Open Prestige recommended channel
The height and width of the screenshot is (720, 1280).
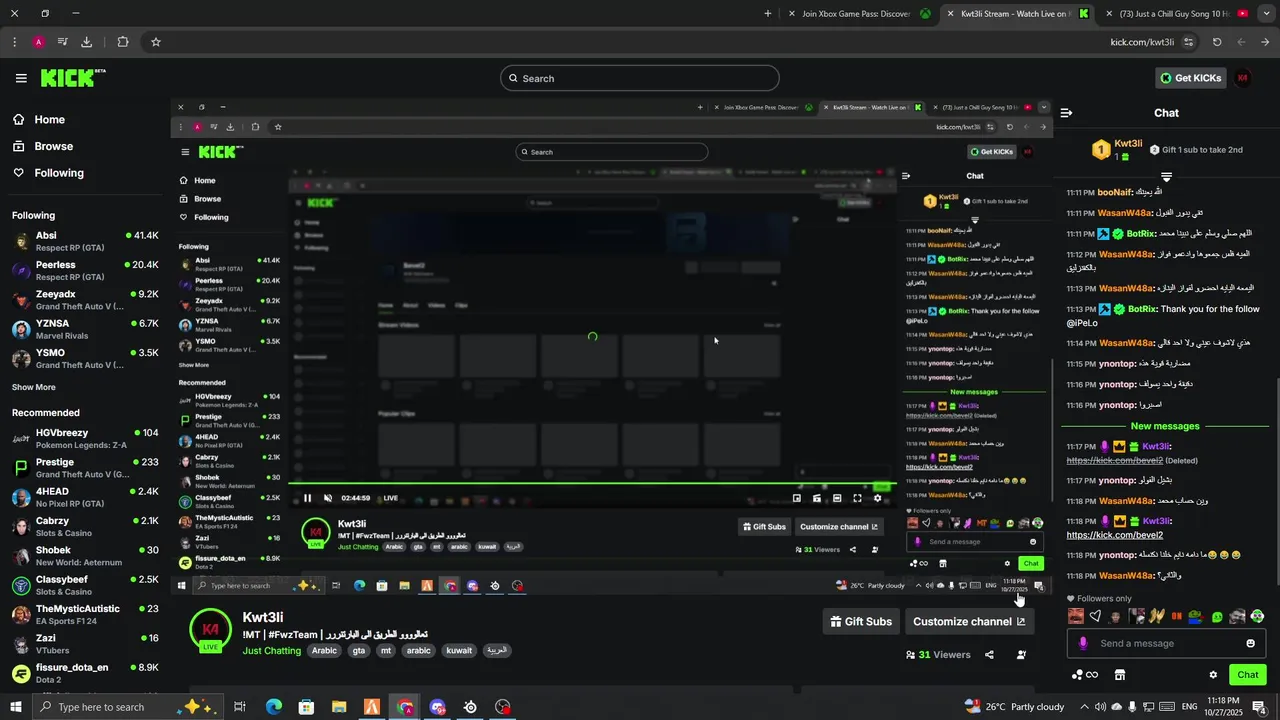click(x=85, y=468)
